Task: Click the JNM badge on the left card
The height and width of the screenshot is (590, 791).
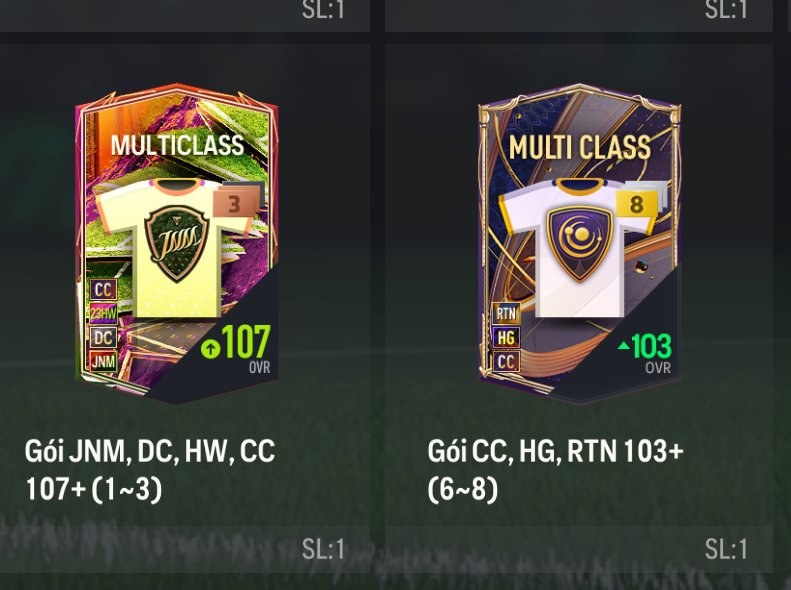Action: tap(103, 362)
